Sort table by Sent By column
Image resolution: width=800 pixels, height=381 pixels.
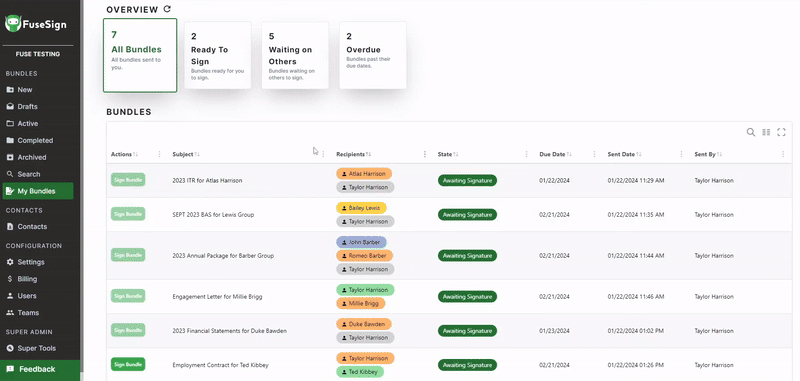click(708, 154)
